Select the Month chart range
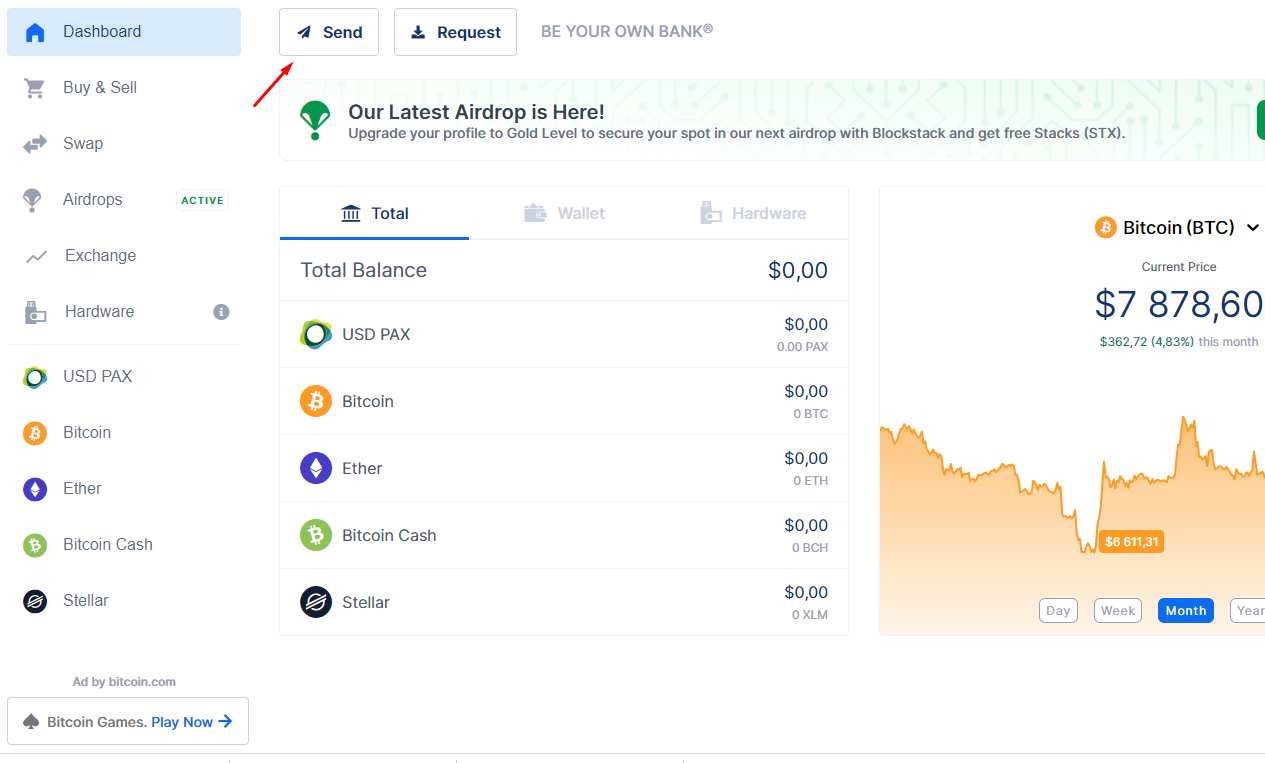Viewport: 1265px width, 763px height. pyautogui.click(x=1186, y=611)
